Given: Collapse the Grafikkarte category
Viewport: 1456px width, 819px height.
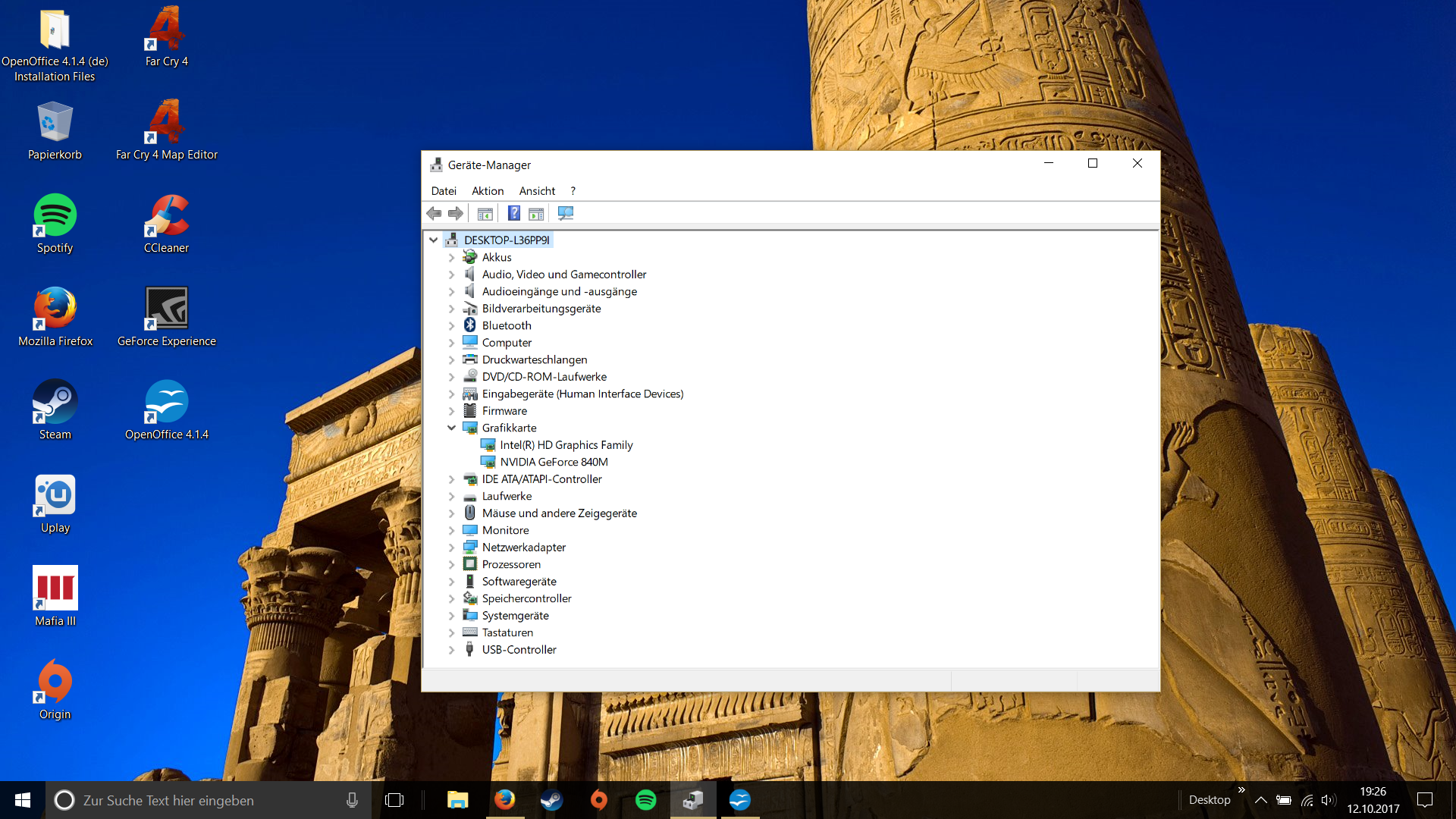Looking at the screenshot, I should click(452, 428).
